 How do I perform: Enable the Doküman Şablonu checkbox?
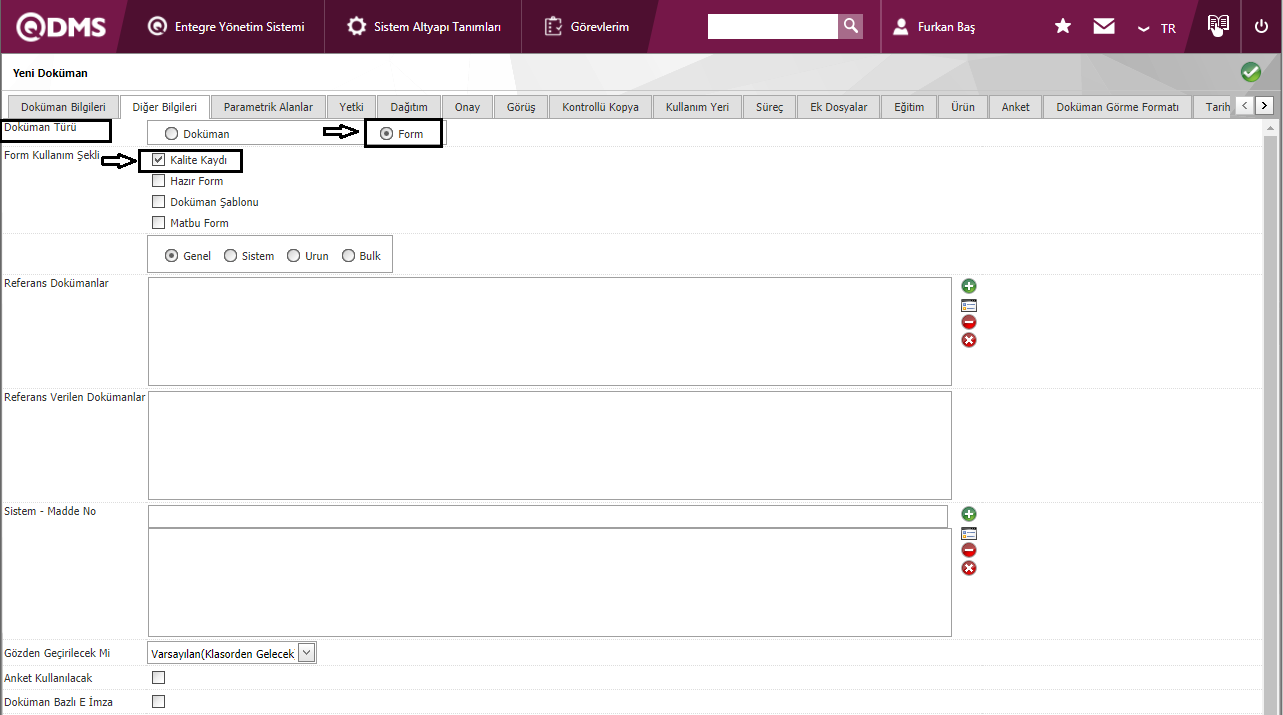(158, 202)
